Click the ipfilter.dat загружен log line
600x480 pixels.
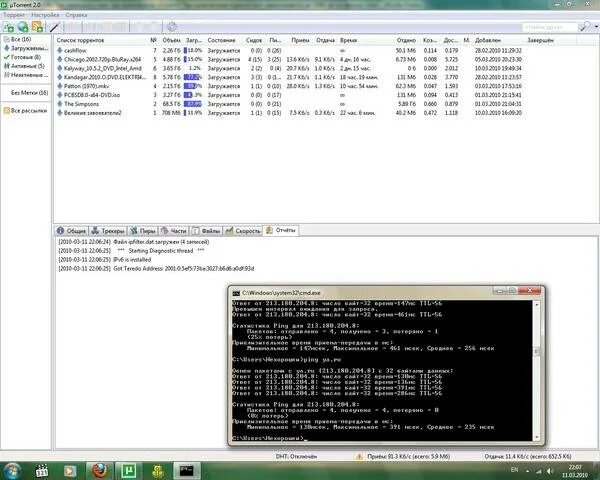(x=134, y=242)
